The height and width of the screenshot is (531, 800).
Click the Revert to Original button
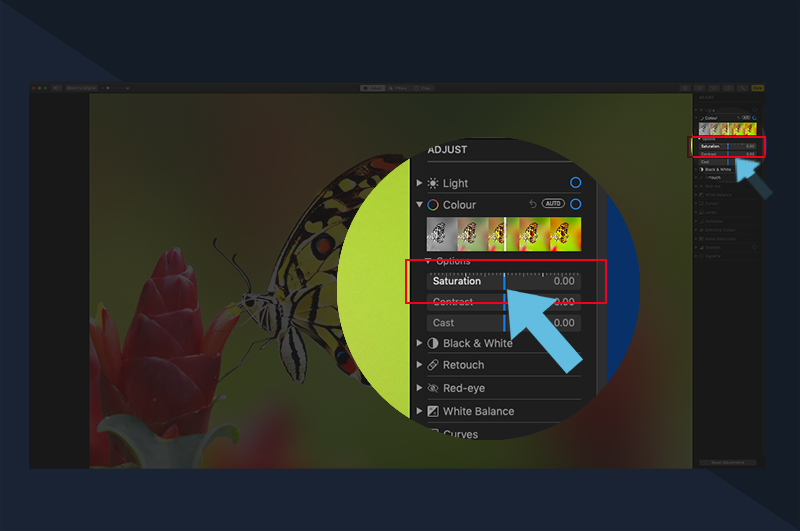pos(81,88)
